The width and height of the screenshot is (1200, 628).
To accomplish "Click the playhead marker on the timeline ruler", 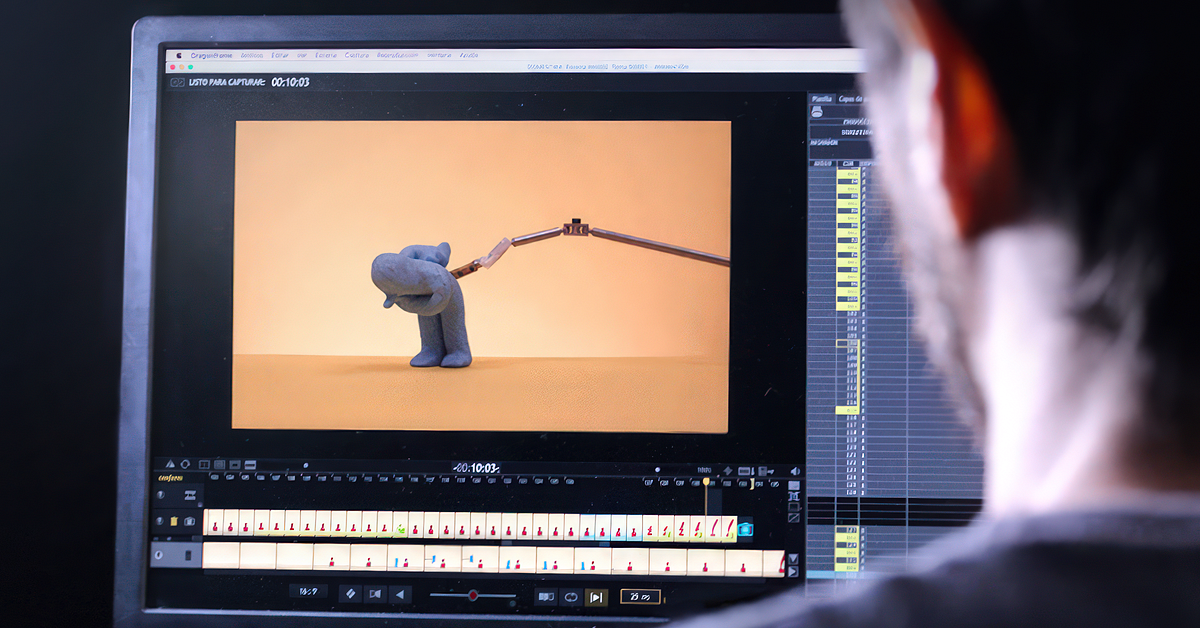I will tap(706, 482).
